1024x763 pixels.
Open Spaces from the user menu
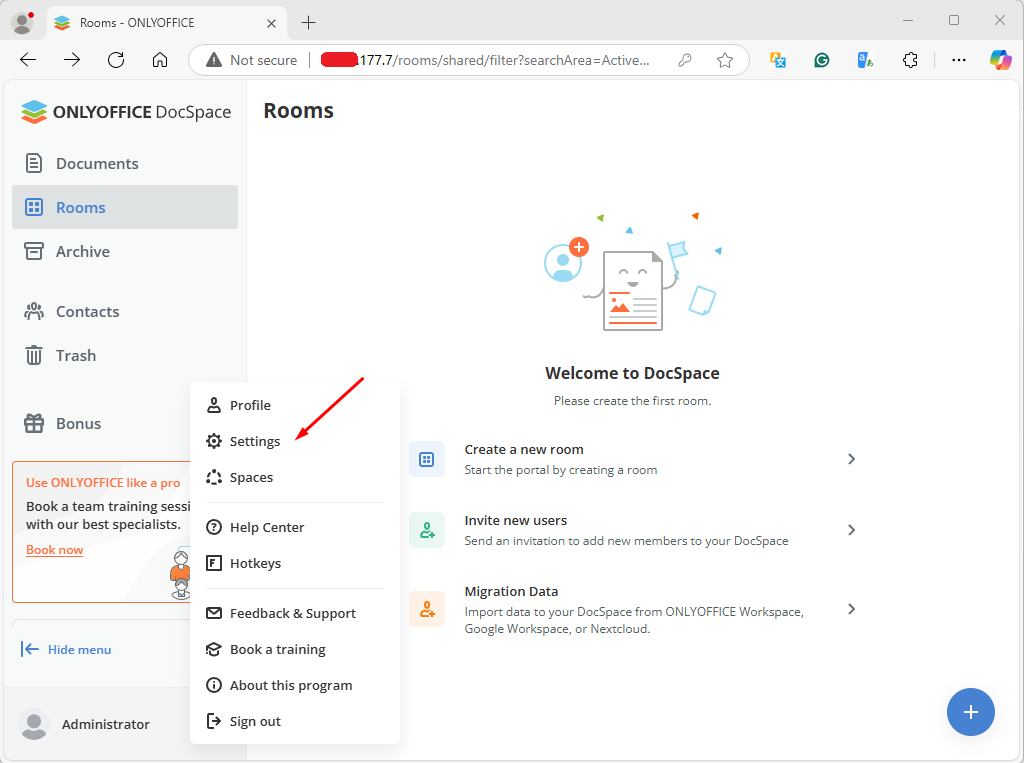pyautogui.click(x=295, y=478)
